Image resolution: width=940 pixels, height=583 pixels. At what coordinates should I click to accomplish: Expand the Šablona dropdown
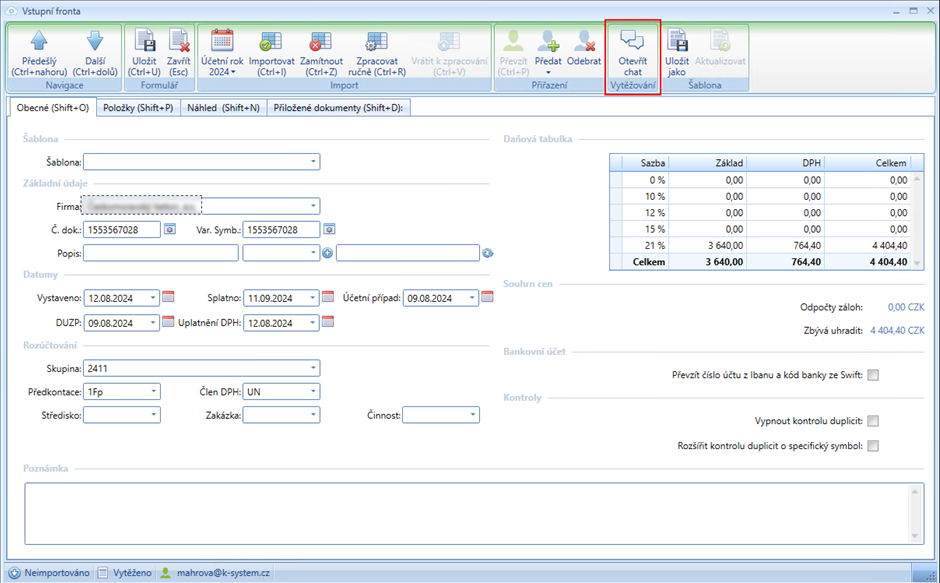click(313, 161)
